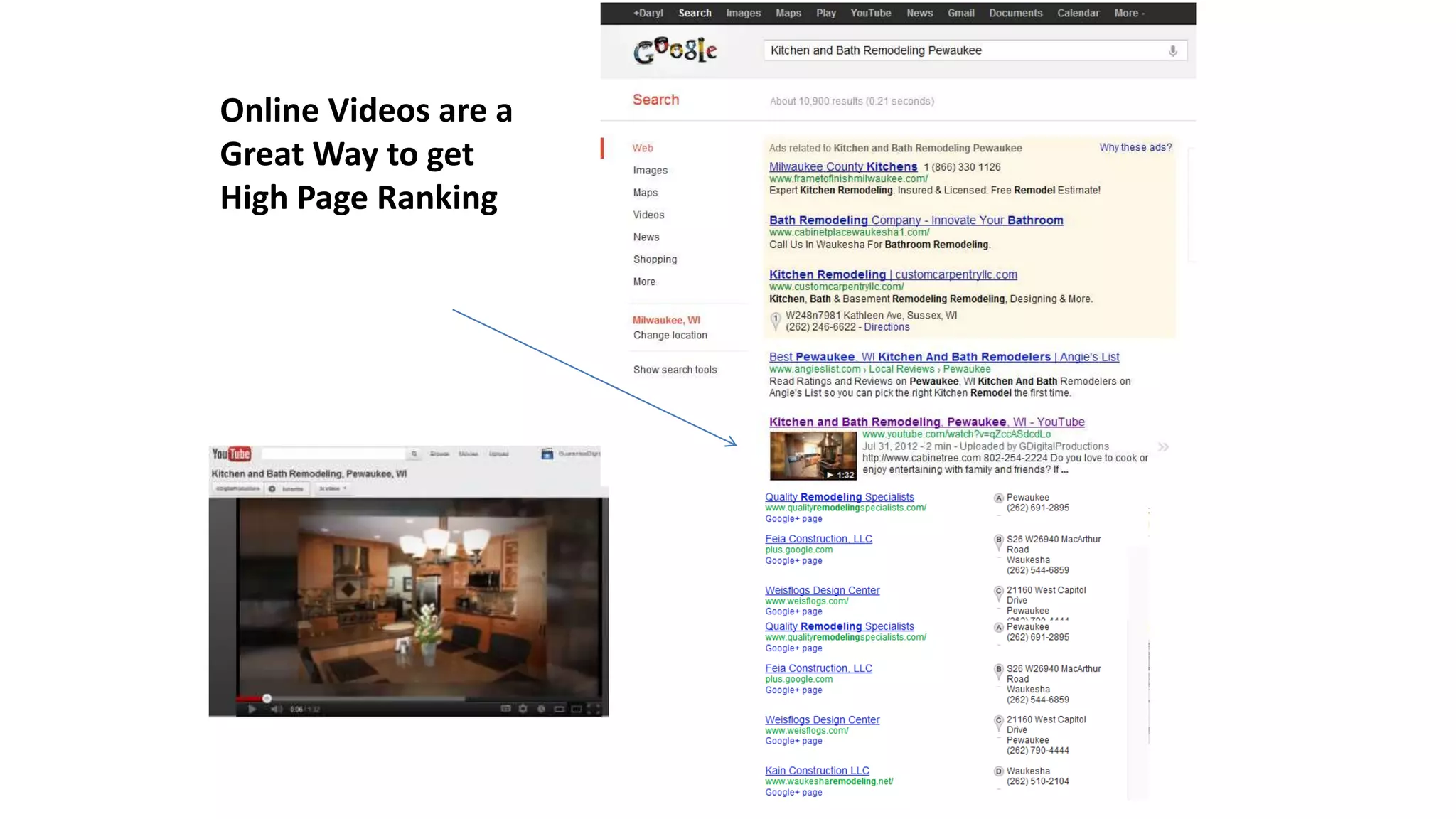Click the map pin icon beside Kathleen Ave address

pyautogui.click(x=776, y=321)
